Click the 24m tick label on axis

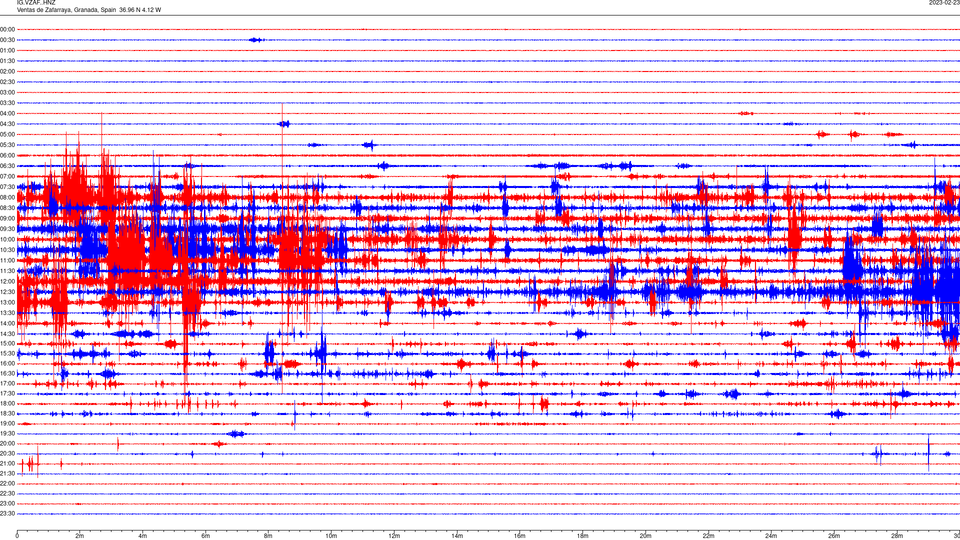(x=771, y=536)
